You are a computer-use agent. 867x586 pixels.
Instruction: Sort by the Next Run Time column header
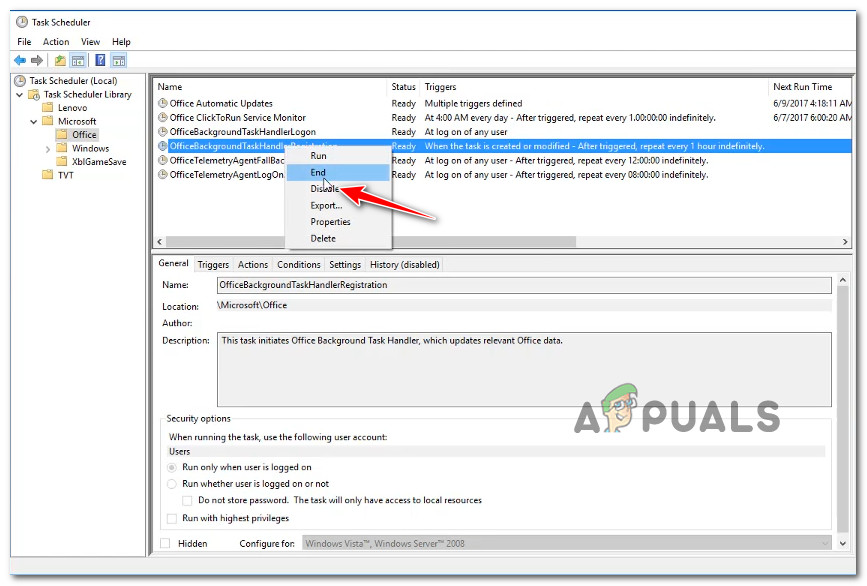pos(810,87)
